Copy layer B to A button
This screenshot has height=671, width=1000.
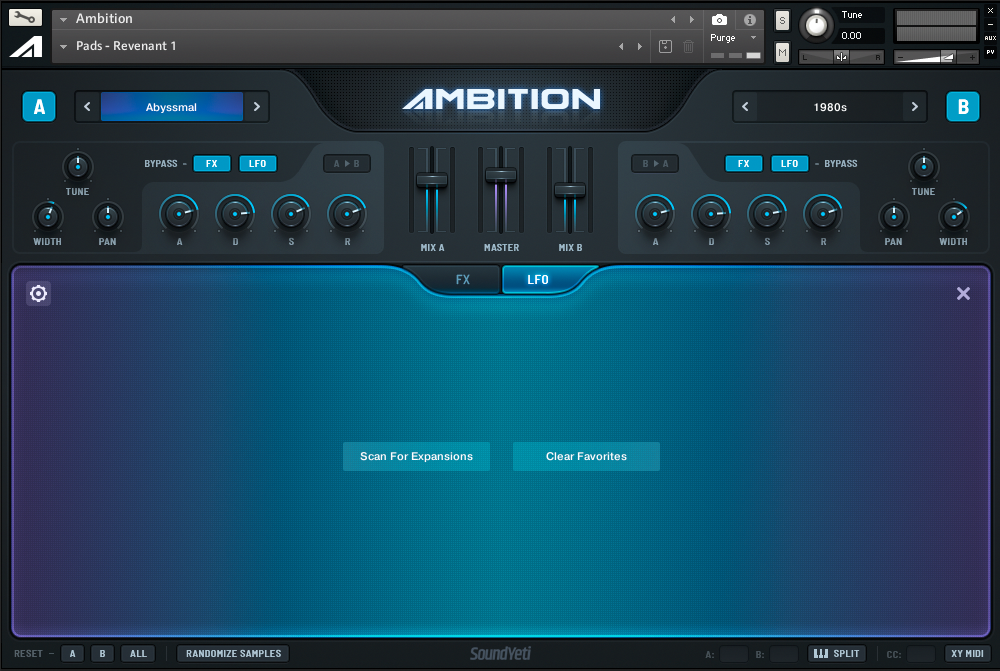(655, 164)
